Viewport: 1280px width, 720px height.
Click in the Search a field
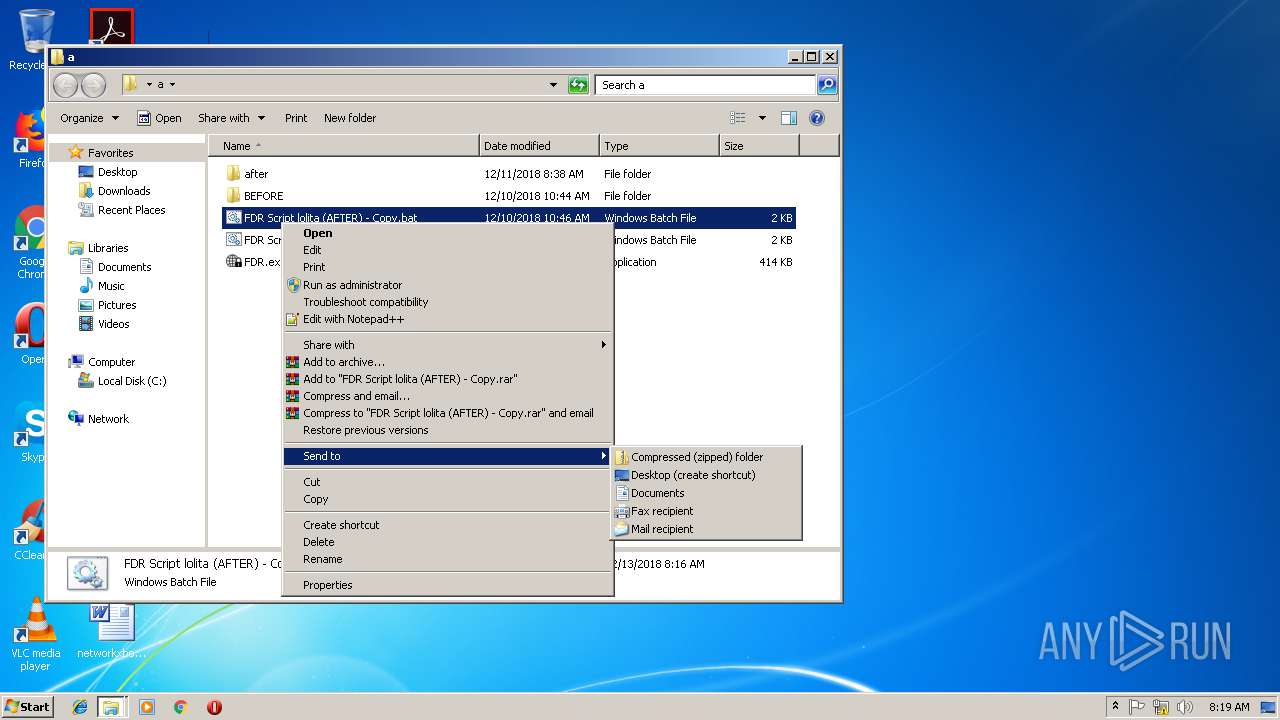[x=706, y=85]
